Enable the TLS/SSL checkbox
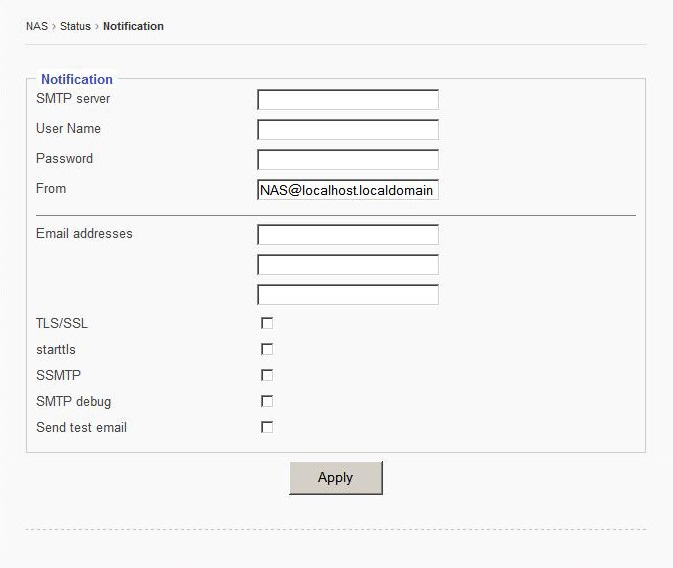This screenshot has width=673, height=568. pos(267,323)
